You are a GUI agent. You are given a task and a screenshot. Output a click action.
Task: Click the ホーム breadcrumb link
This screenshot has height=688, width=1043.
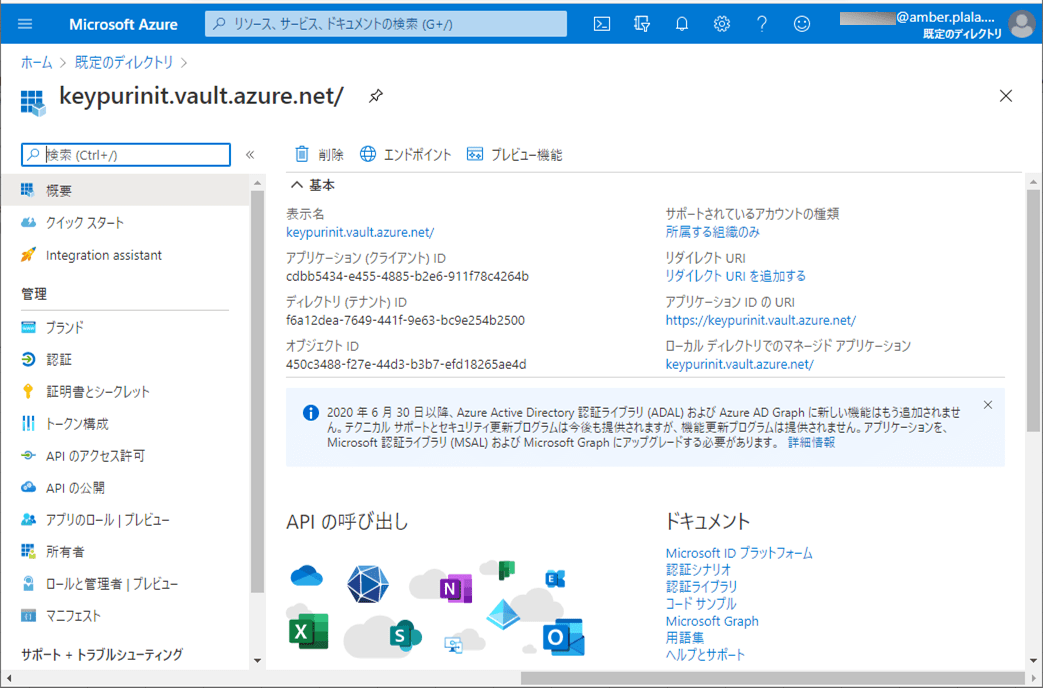(x=37, y=63)
